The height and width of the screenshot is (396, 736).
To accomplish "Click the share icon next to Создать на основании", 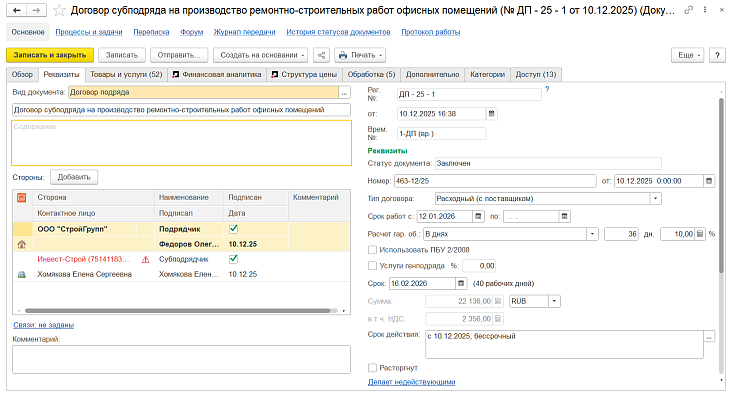I will pos(322,55).
